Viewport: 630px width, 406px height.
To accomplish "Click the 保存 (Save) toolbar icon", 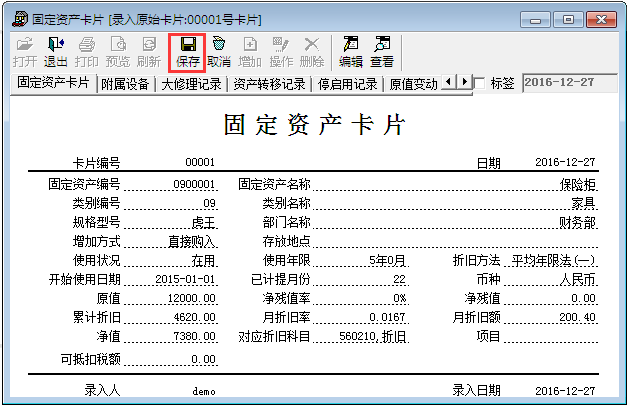I will (187, 51).
